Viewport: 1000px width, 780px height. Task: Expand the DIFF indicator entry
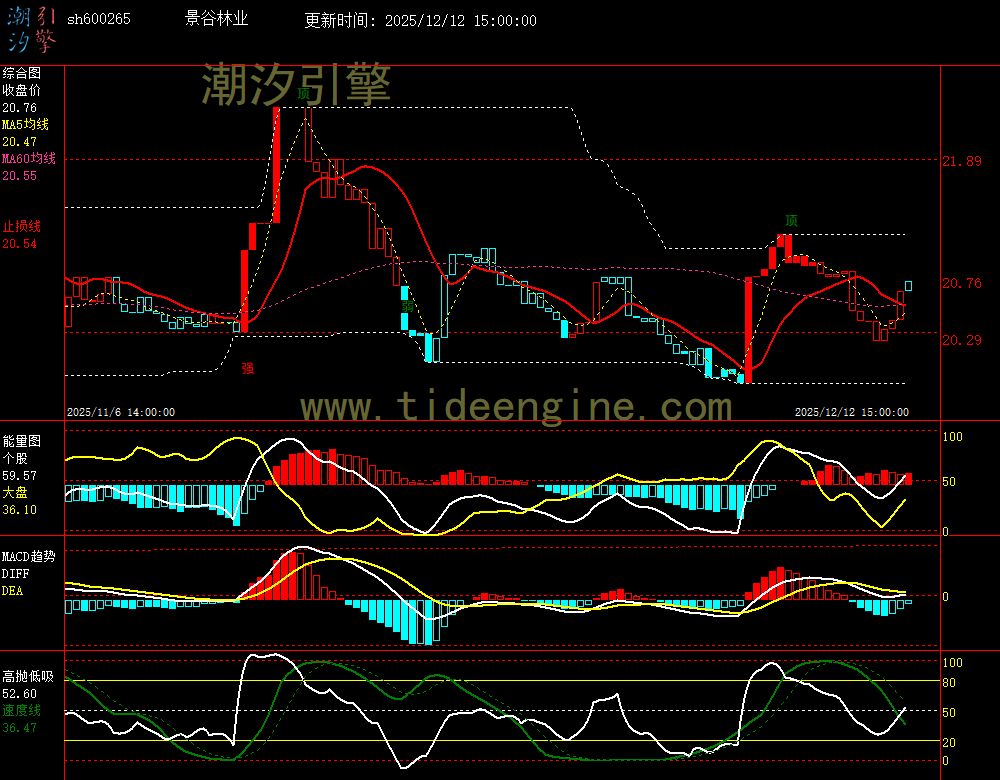[x=13, y=573]
